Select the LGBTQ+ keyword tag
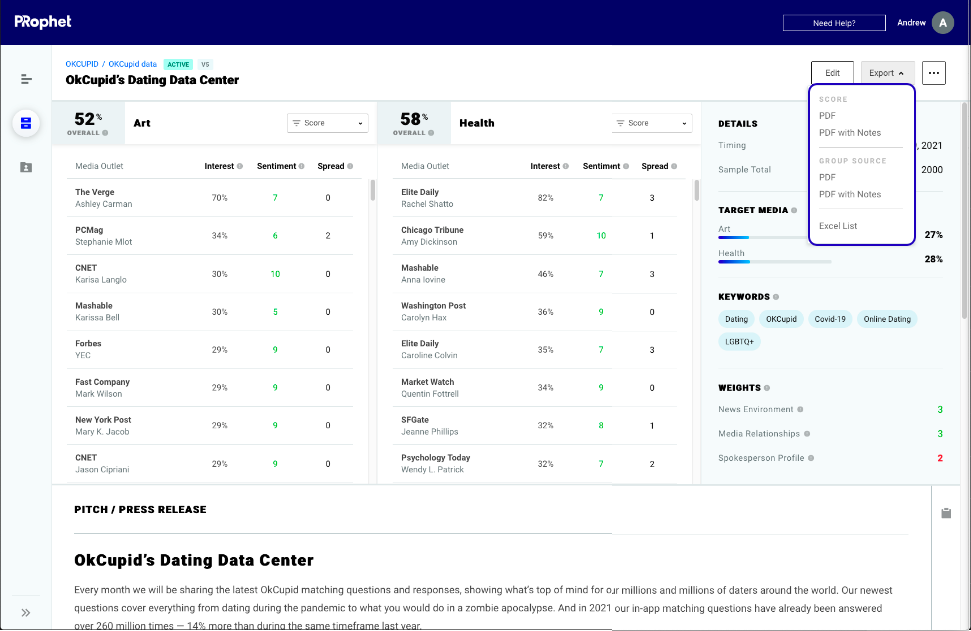971x631 pixels. click(739, 342)
